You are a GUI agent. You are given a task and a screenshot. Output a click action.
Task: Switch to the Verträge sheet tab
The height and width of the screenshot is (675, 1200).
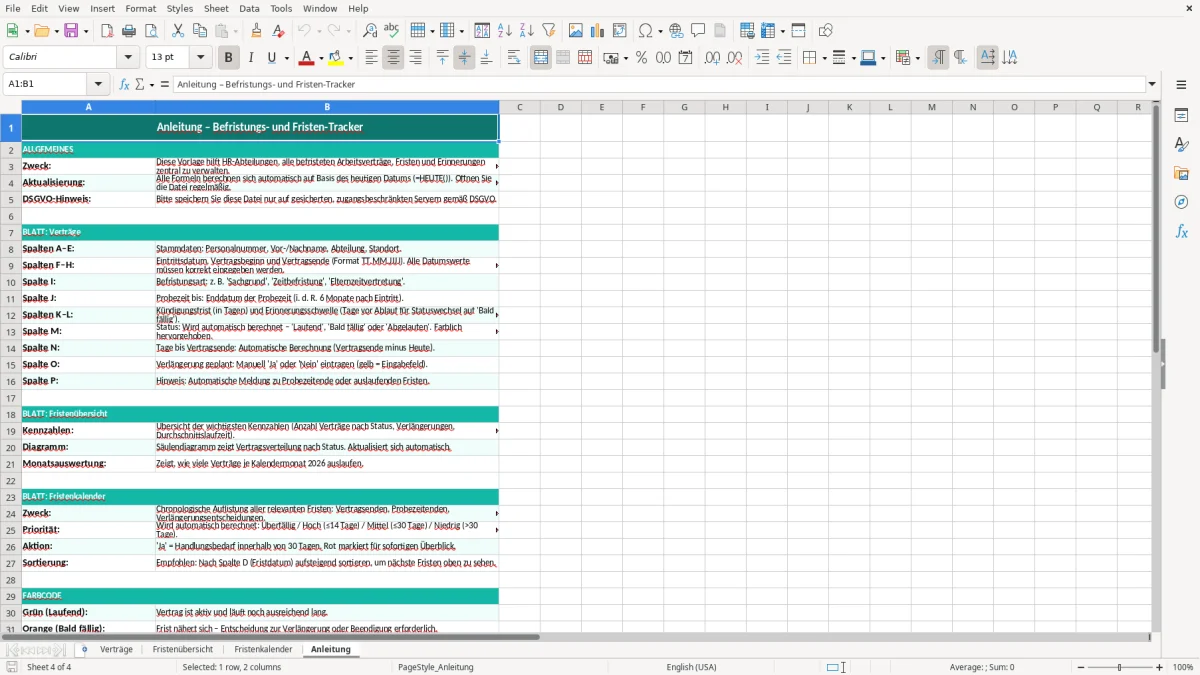(116, 649)
